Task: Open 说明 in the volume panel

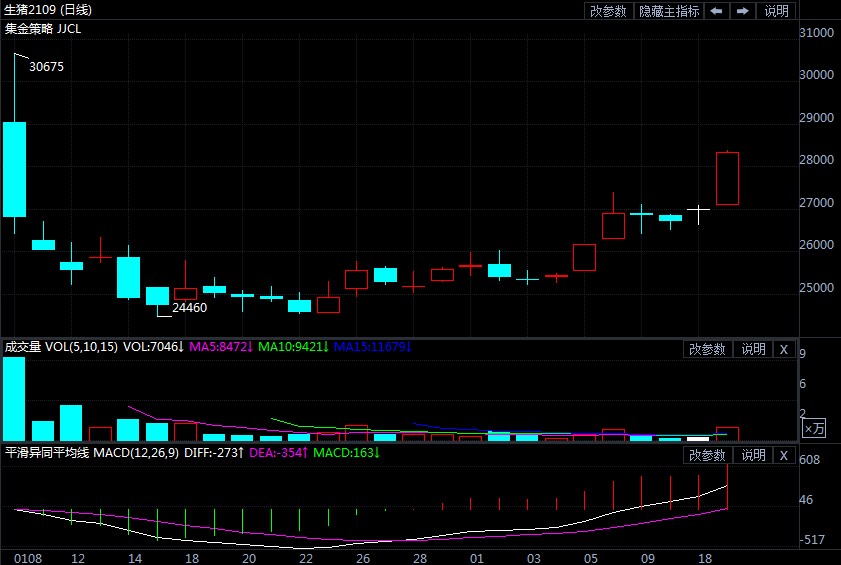Action: [x=753, y=349]
